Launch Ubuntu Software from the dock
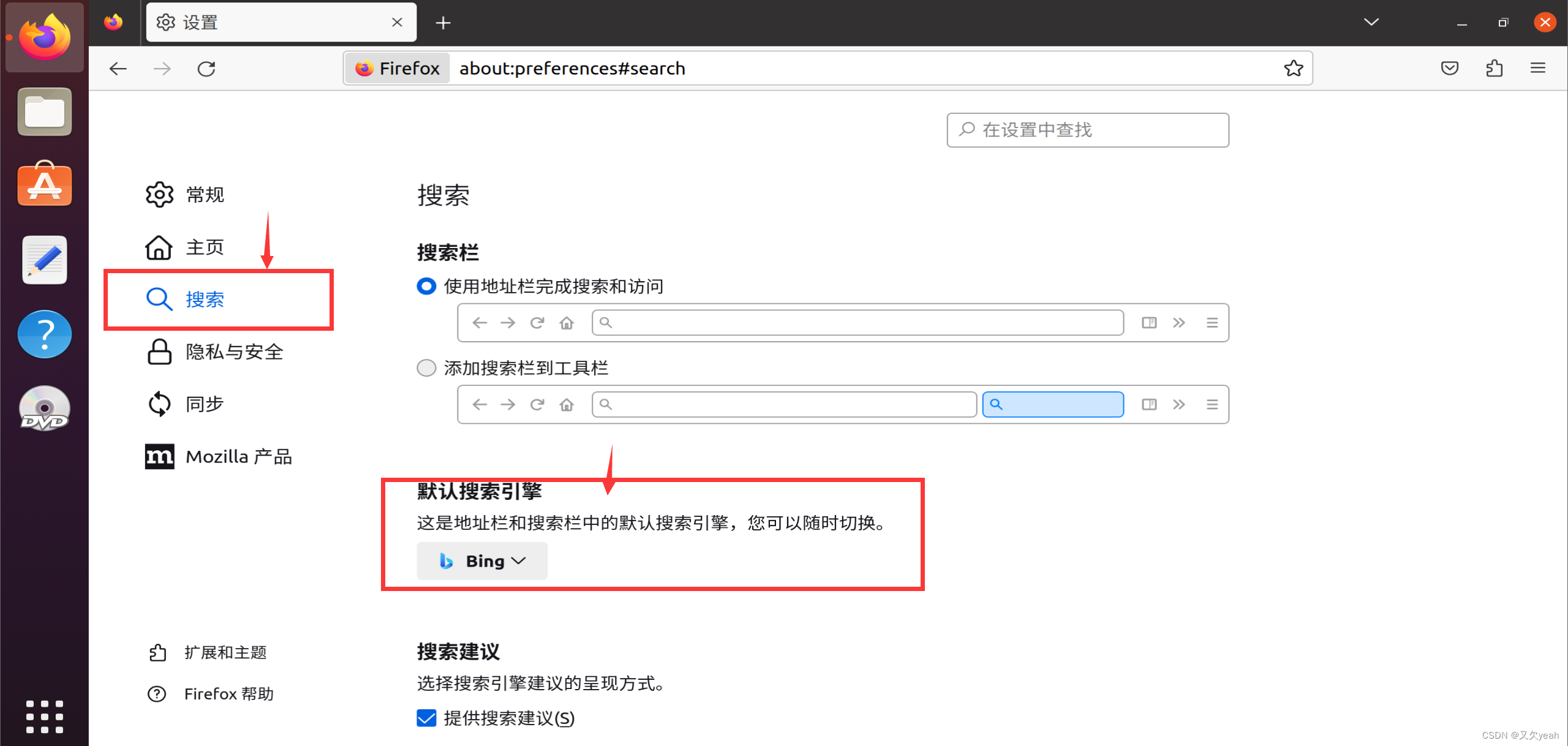Screen dimensions: 1568x746 tap(44, 185)
